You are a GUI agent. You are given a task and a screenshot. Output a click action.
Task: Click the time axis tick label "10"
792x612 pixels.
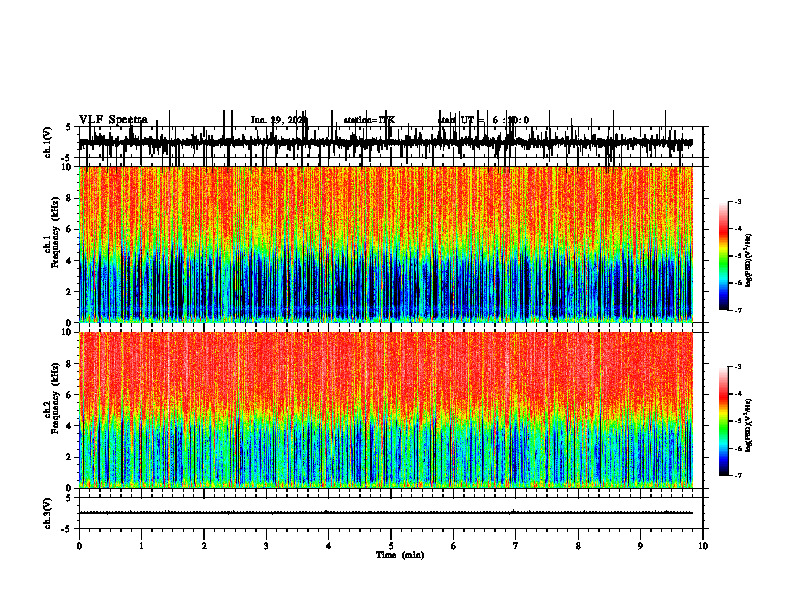point(703,546)
